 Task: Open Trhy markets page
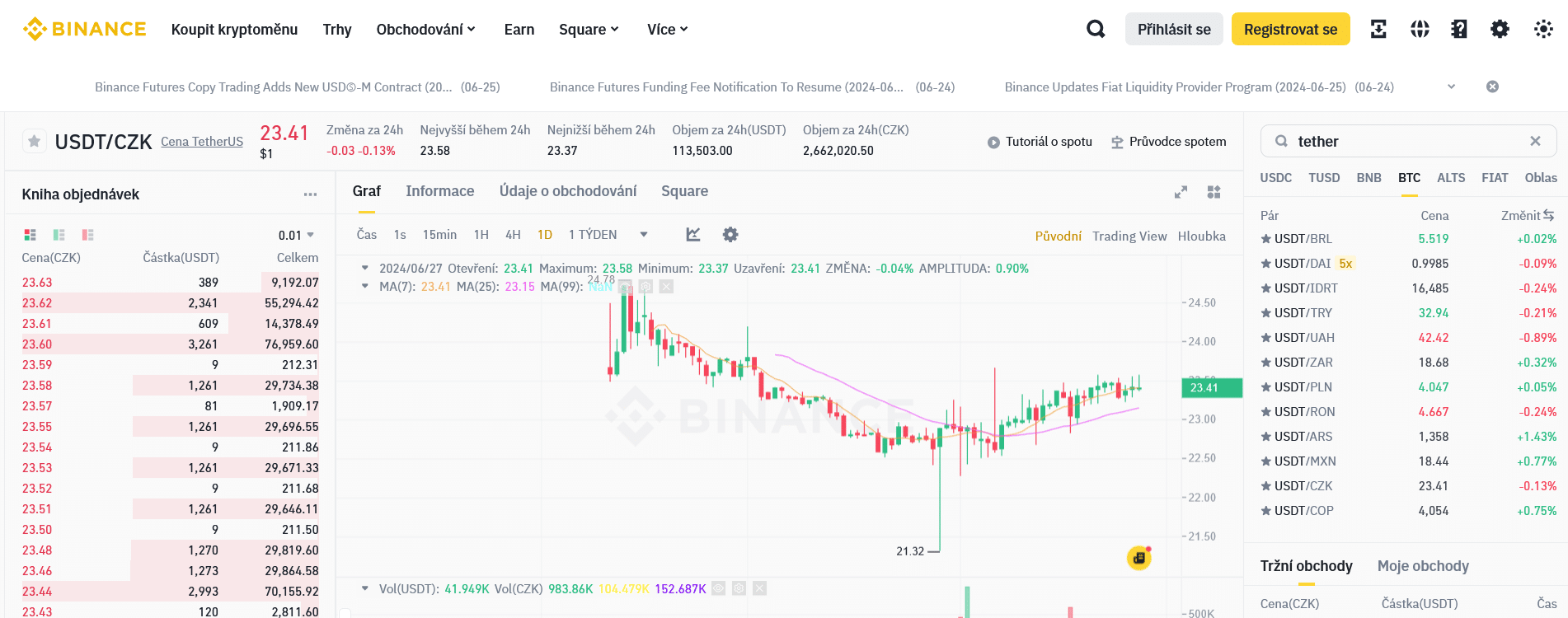coord(337,30)
